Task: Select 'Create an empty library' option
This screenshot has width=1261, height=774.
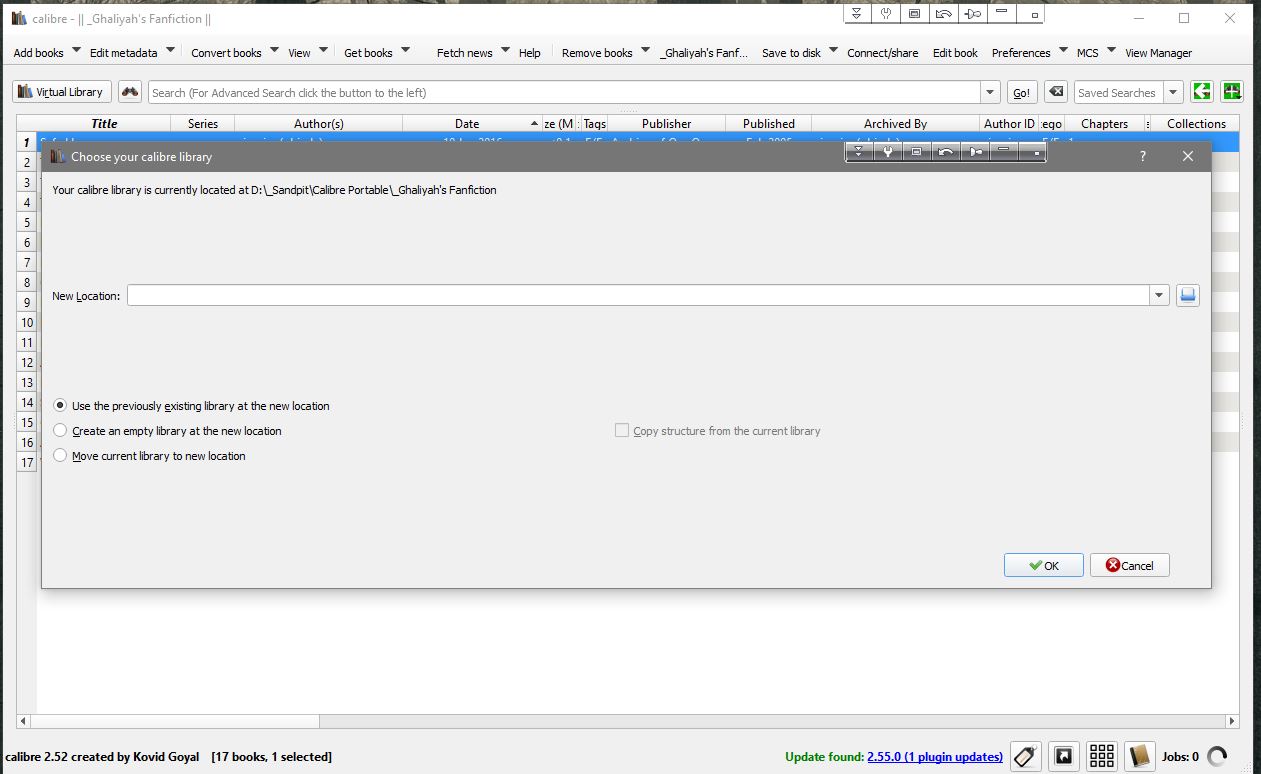Action: click(x=167, y=431)
